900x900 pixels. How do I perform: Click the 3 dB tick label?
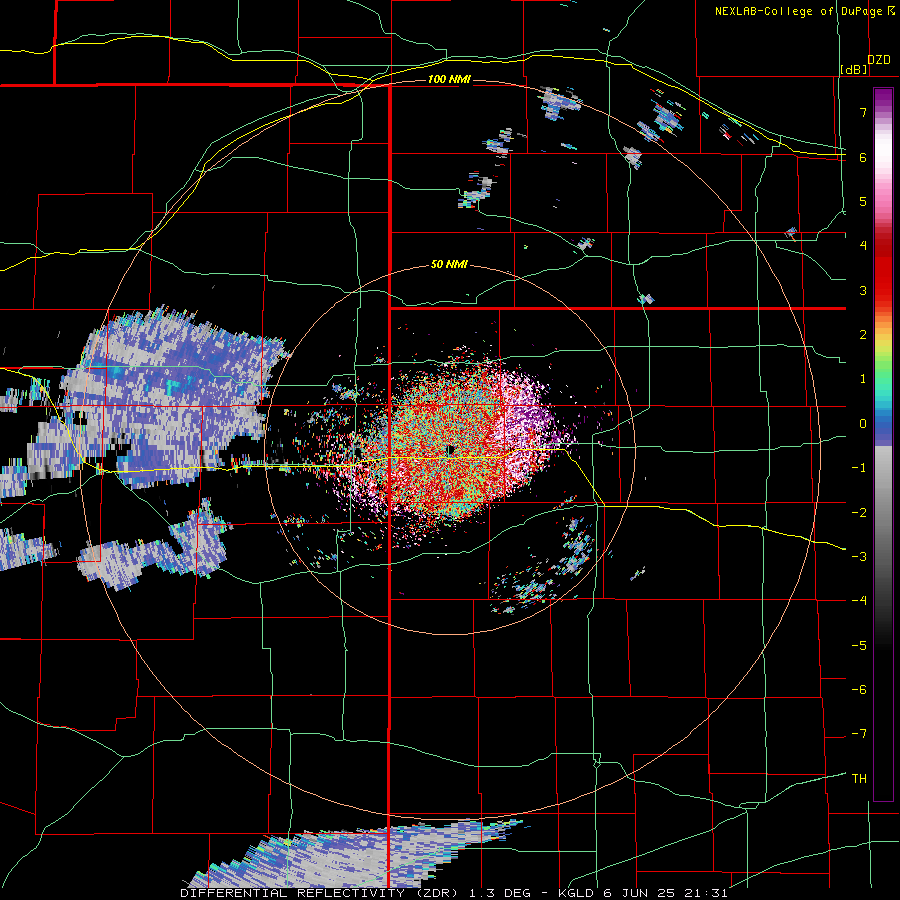tap(863, 290)
